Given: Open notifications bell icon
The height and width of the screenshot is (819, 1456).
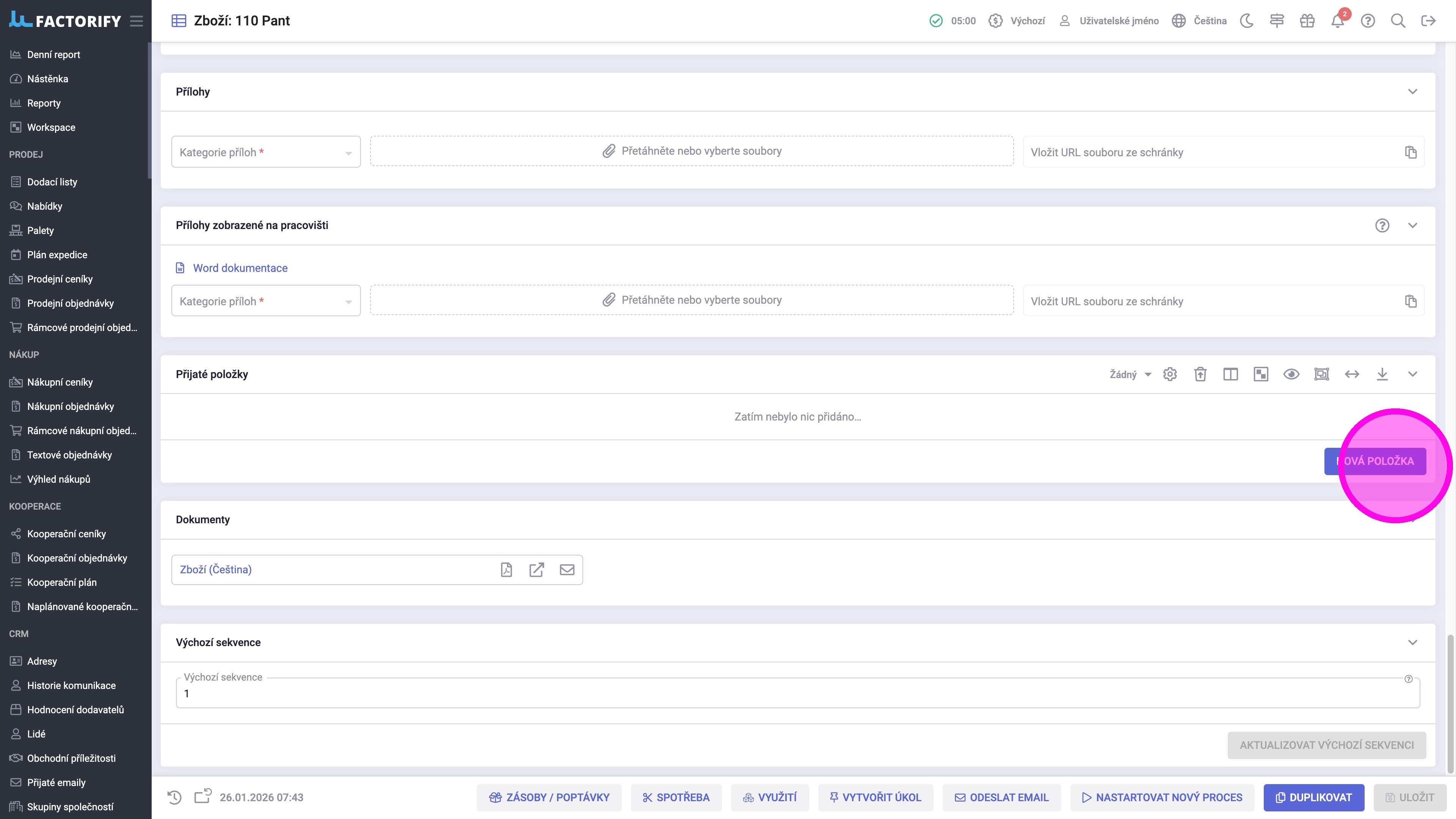Looking at the screenshot, I should coord(1337,21).
